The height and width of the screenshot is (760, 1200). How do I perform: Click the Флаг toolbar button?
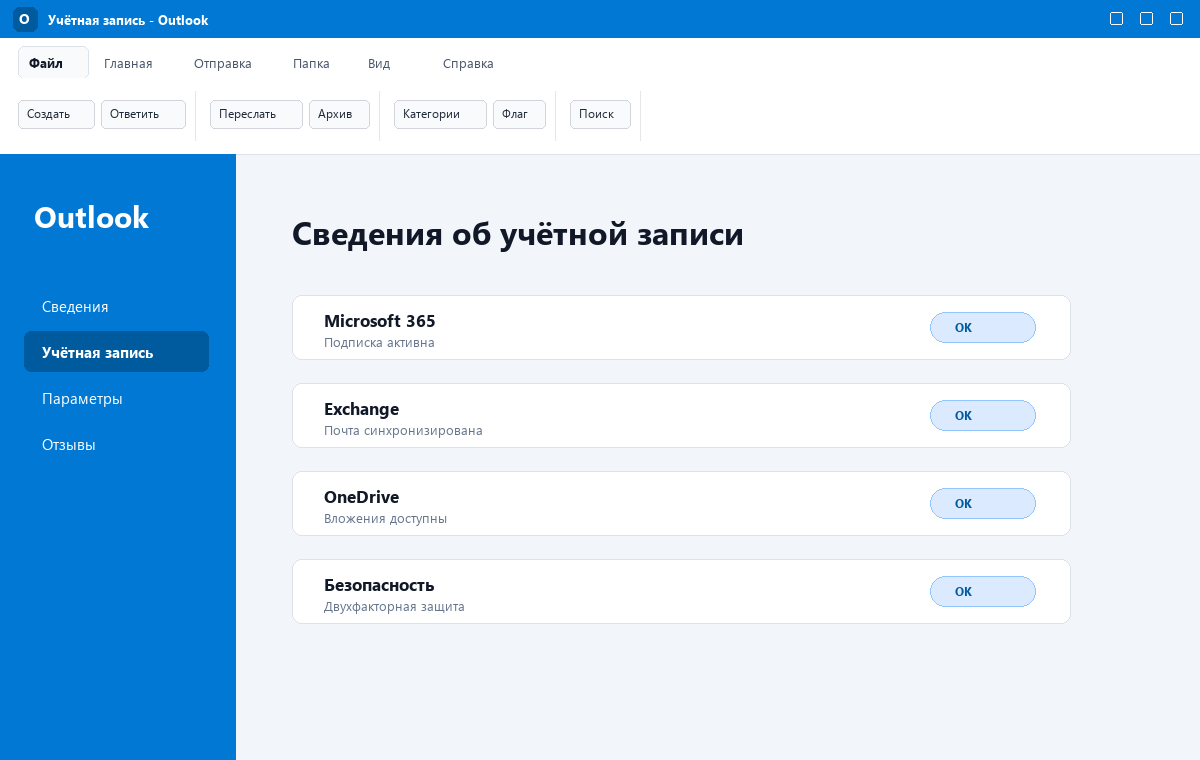(x=519, y=114)
